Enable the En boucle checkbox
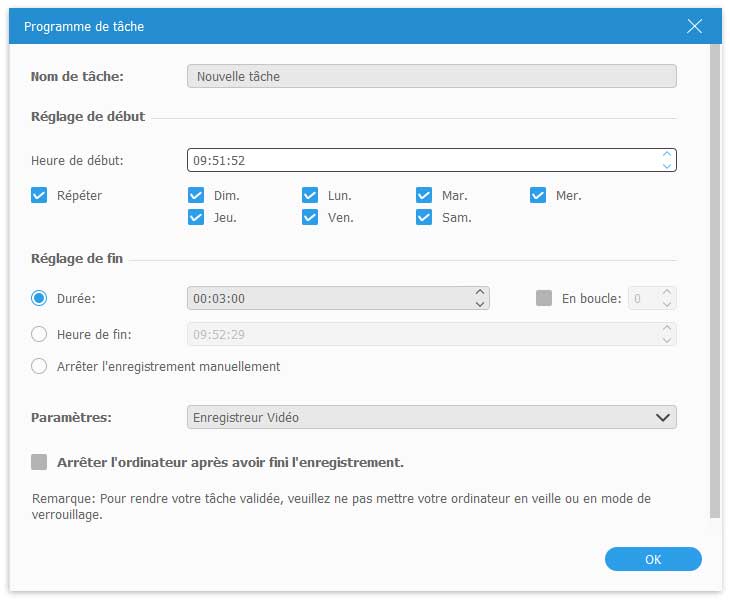 (x=544, y=298)
